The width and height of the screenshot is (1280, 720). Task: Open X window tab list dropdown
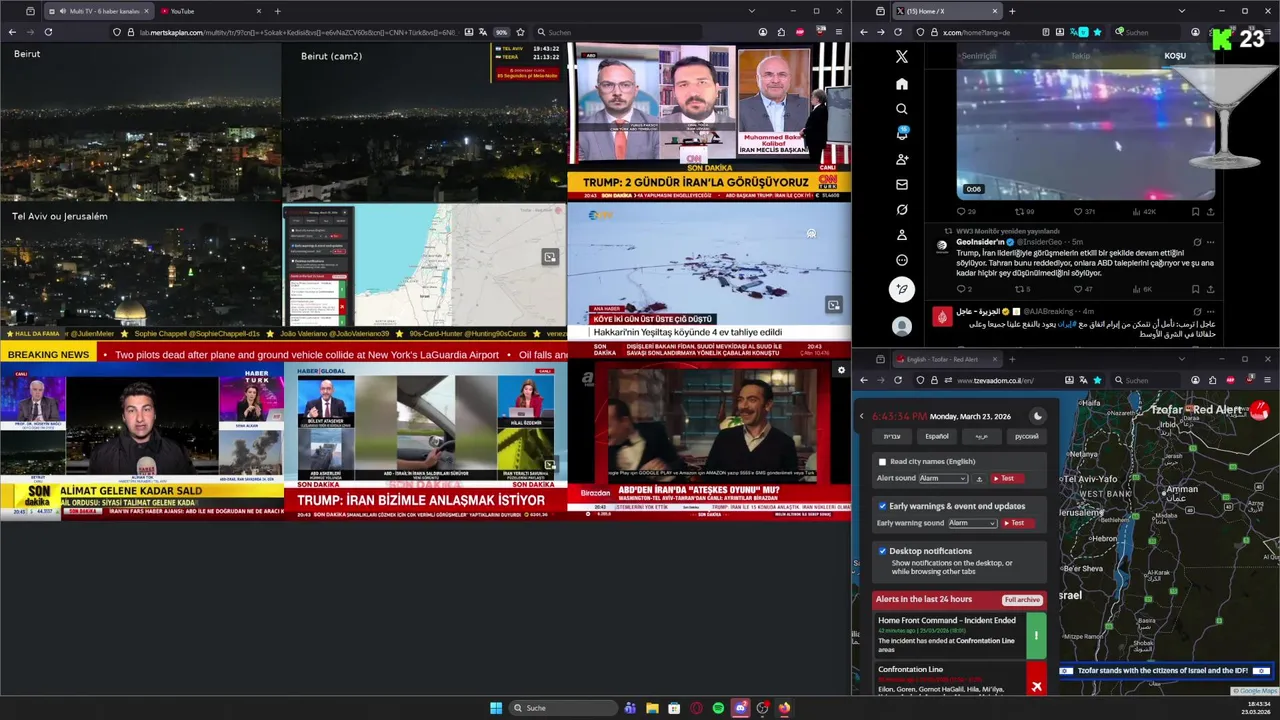(1181, 11)
